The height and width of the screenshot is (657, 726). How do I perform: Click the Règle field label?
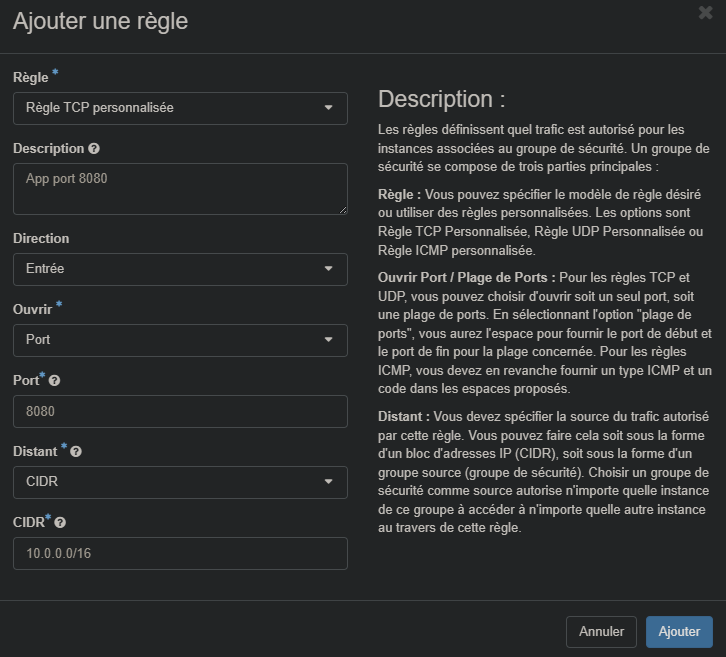tap(30, 78)
